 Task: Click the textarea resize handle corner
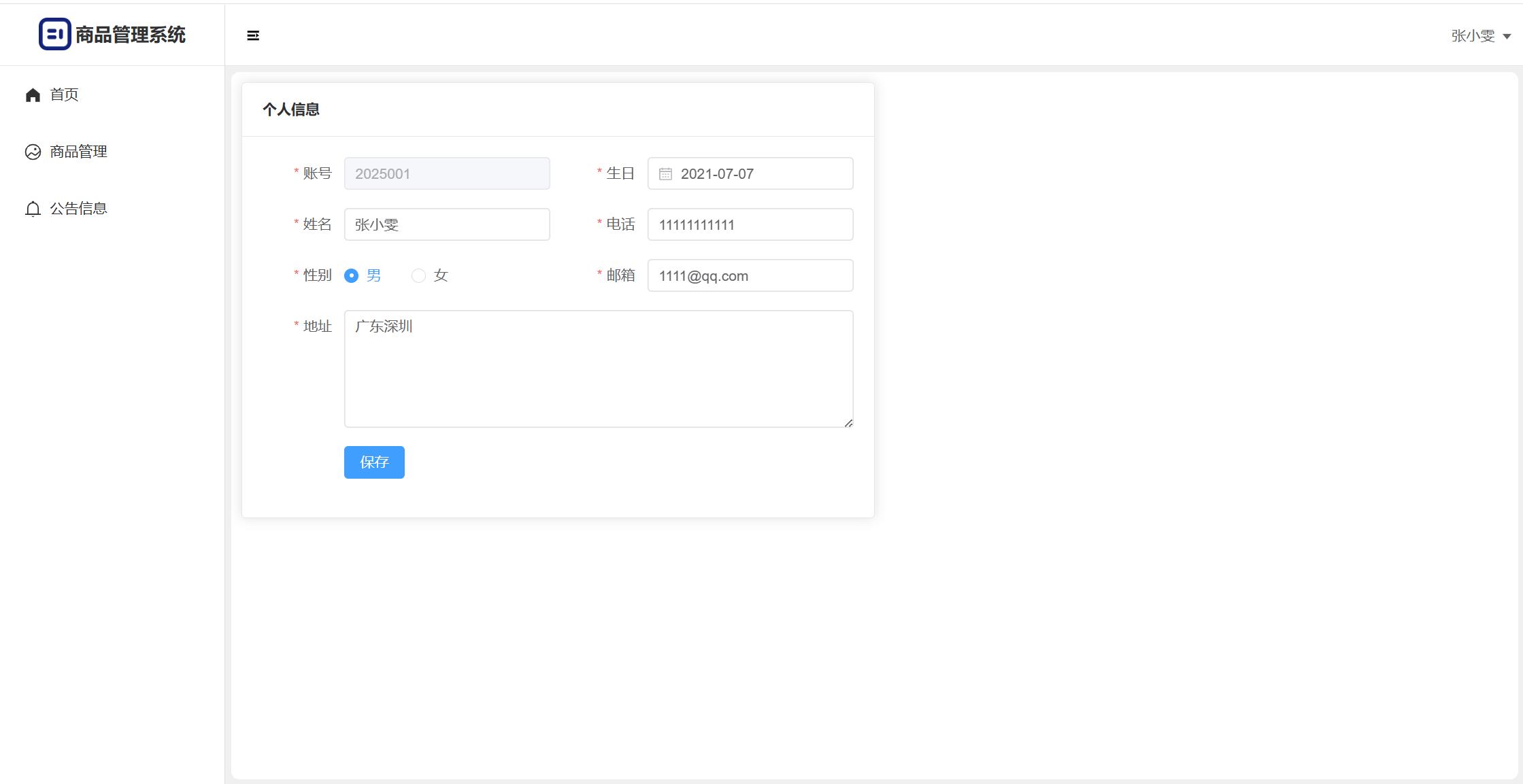coord(848,423)
